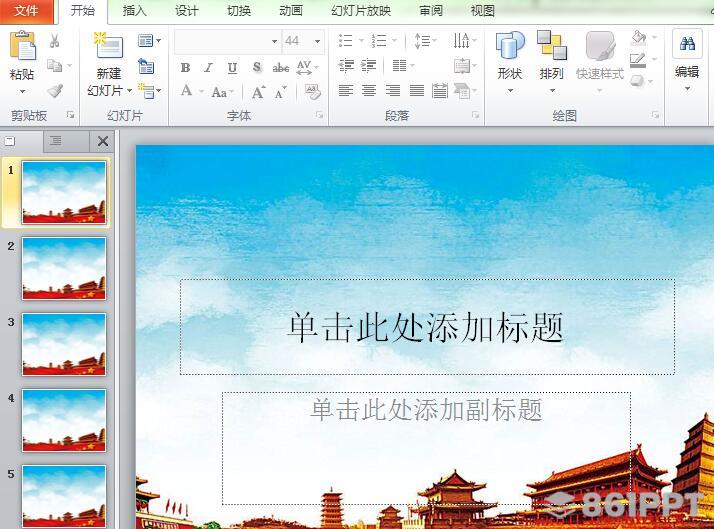Click the Text Direction icon
Viewport: 714px width, 529px height.
click(461, 41)
